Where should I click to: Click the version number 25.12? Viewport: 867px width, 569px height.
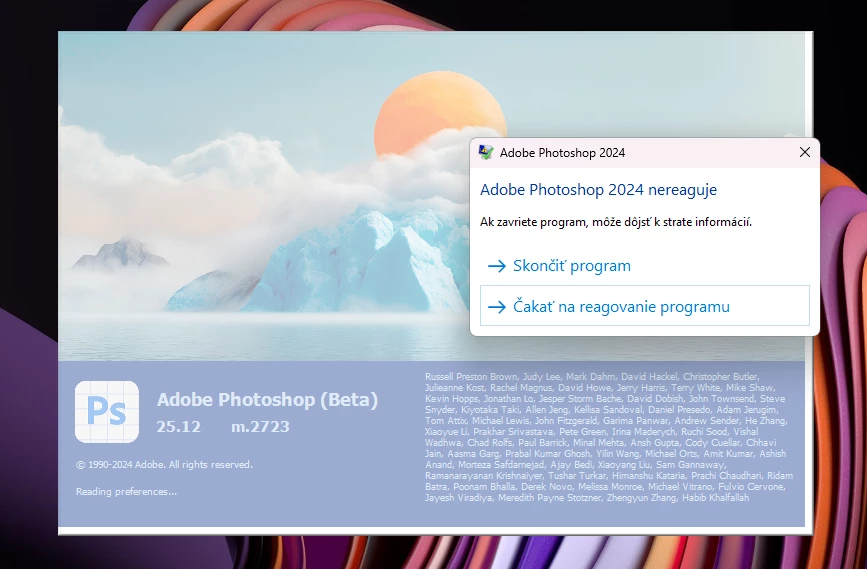tap(179, 426)
